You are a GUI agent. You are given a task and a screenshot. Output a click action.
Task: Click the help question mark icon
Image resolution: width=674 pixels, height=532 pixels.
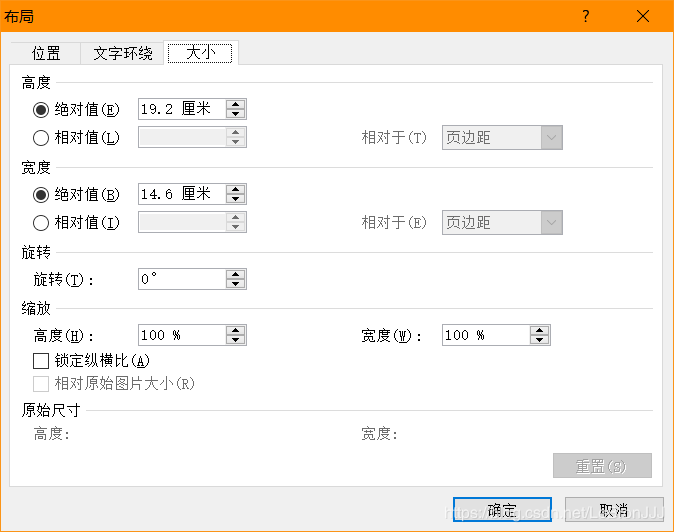point(585,16)
